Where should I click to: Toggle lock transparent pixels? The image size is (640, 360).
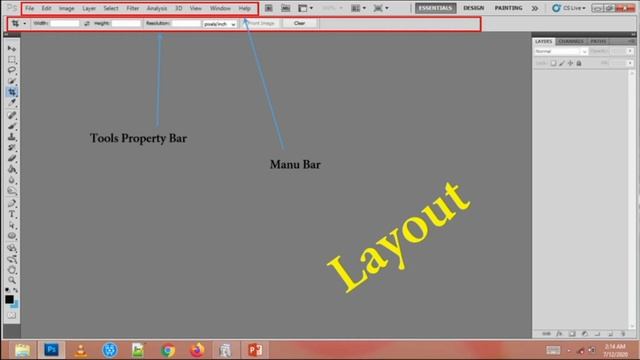(x=553, y=63)
